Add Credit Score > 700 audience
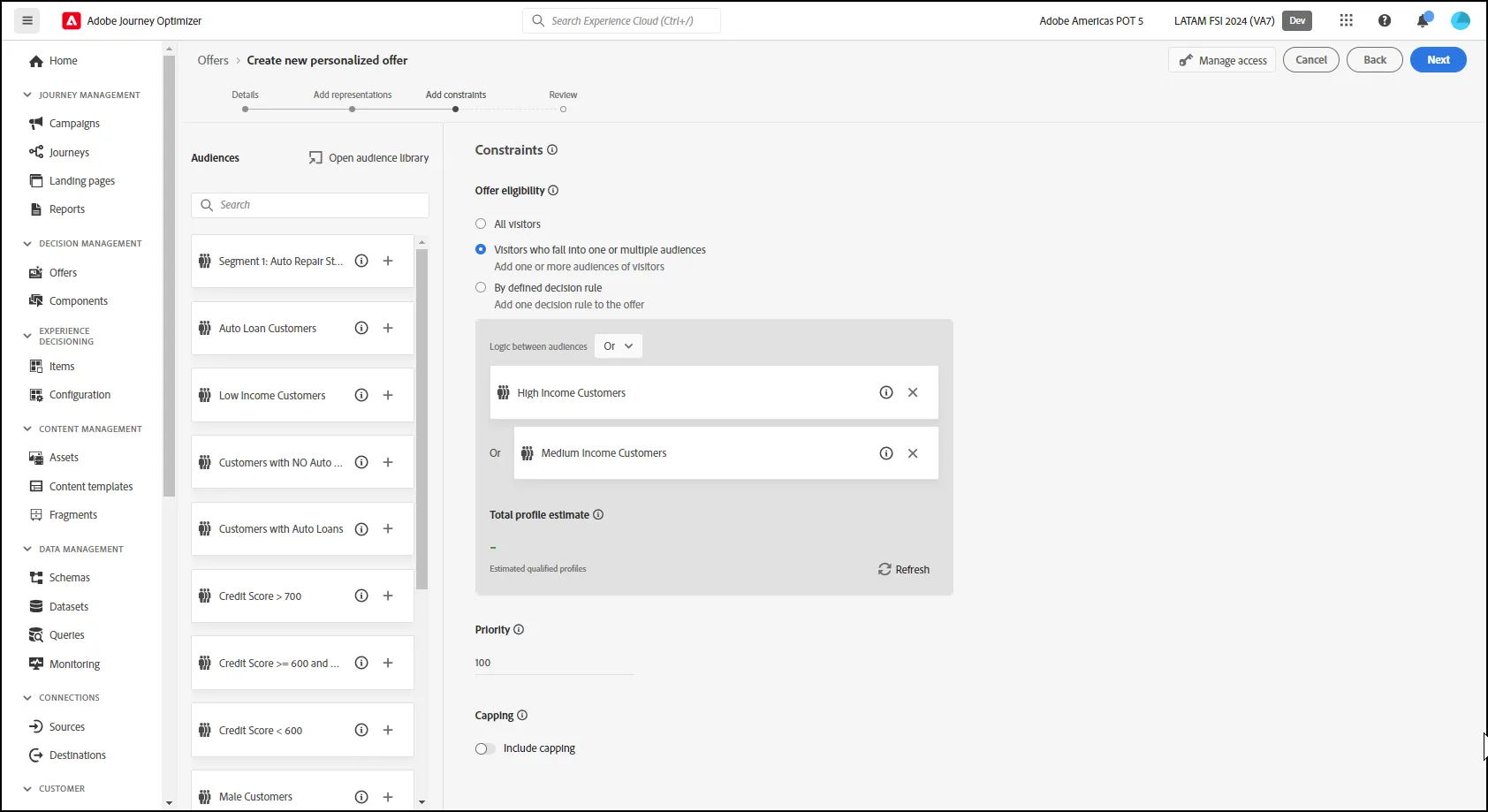This screenshot has height=812, width=1488. 388,596
